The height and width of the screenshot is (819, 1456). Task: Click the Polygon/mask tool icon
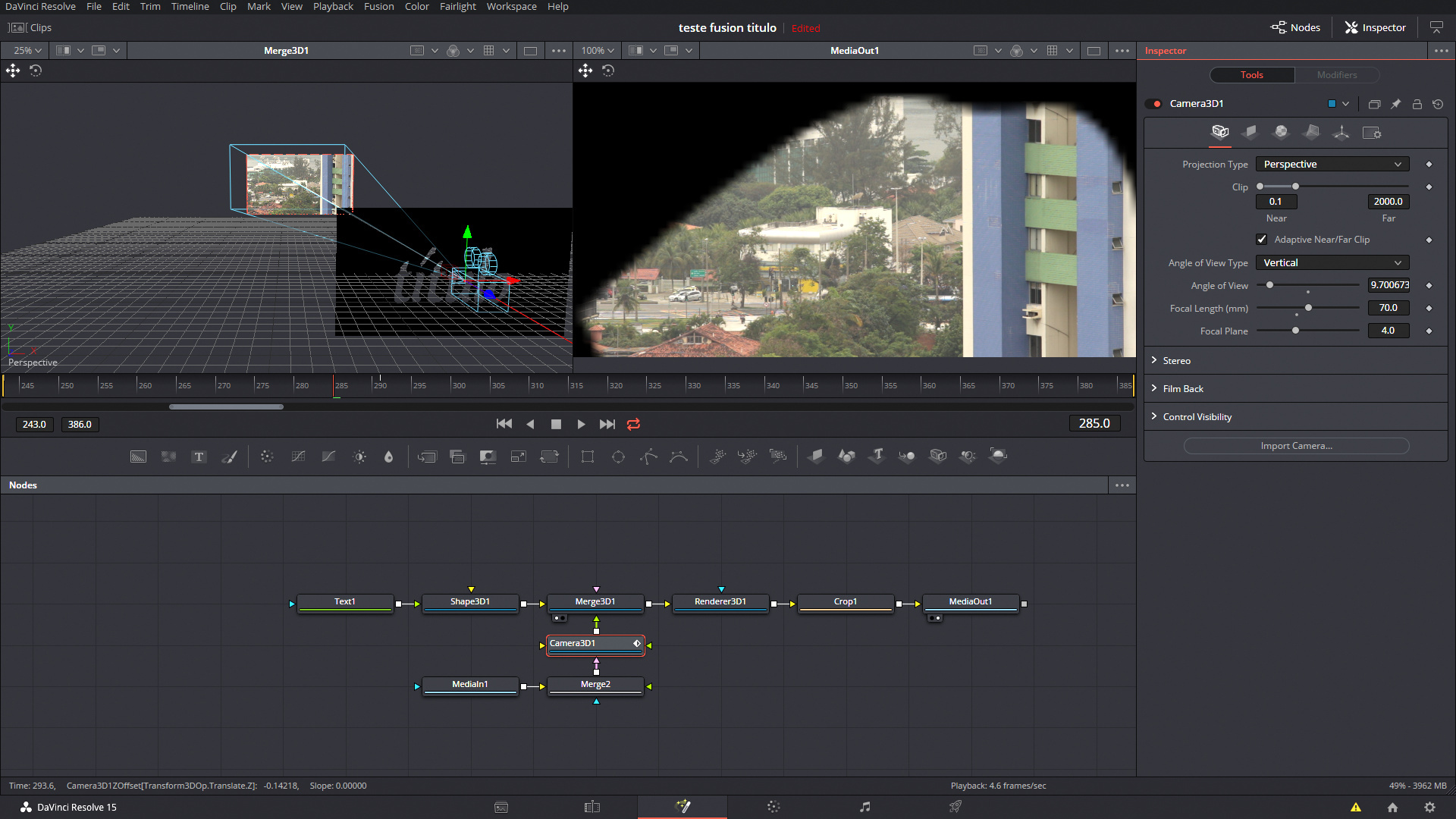click(649, 456)
